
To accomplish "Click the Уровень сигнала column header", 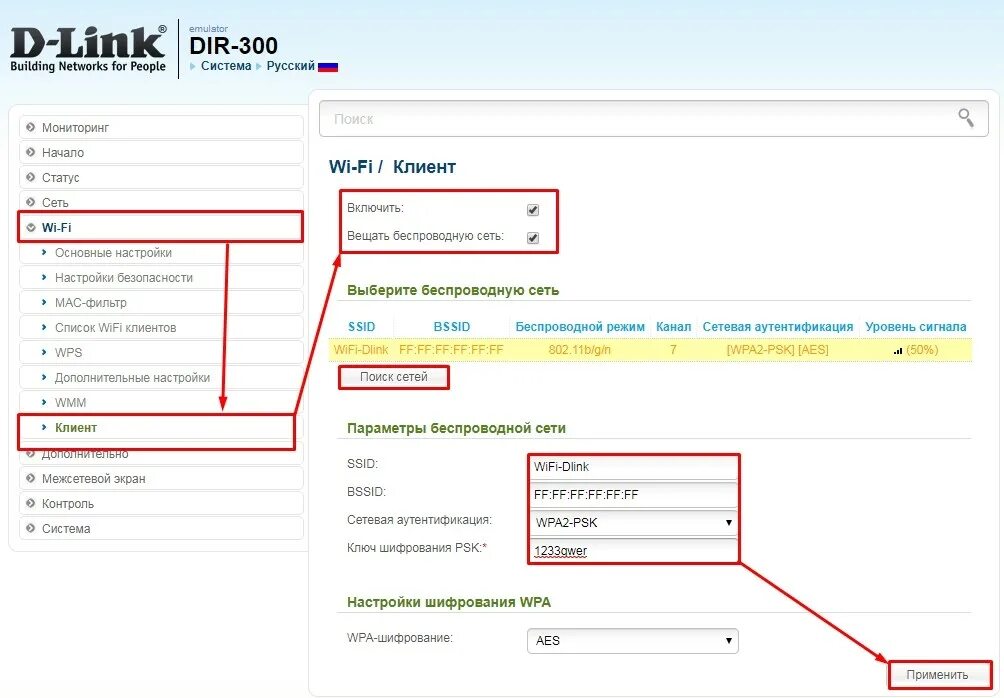I will 916,327.
